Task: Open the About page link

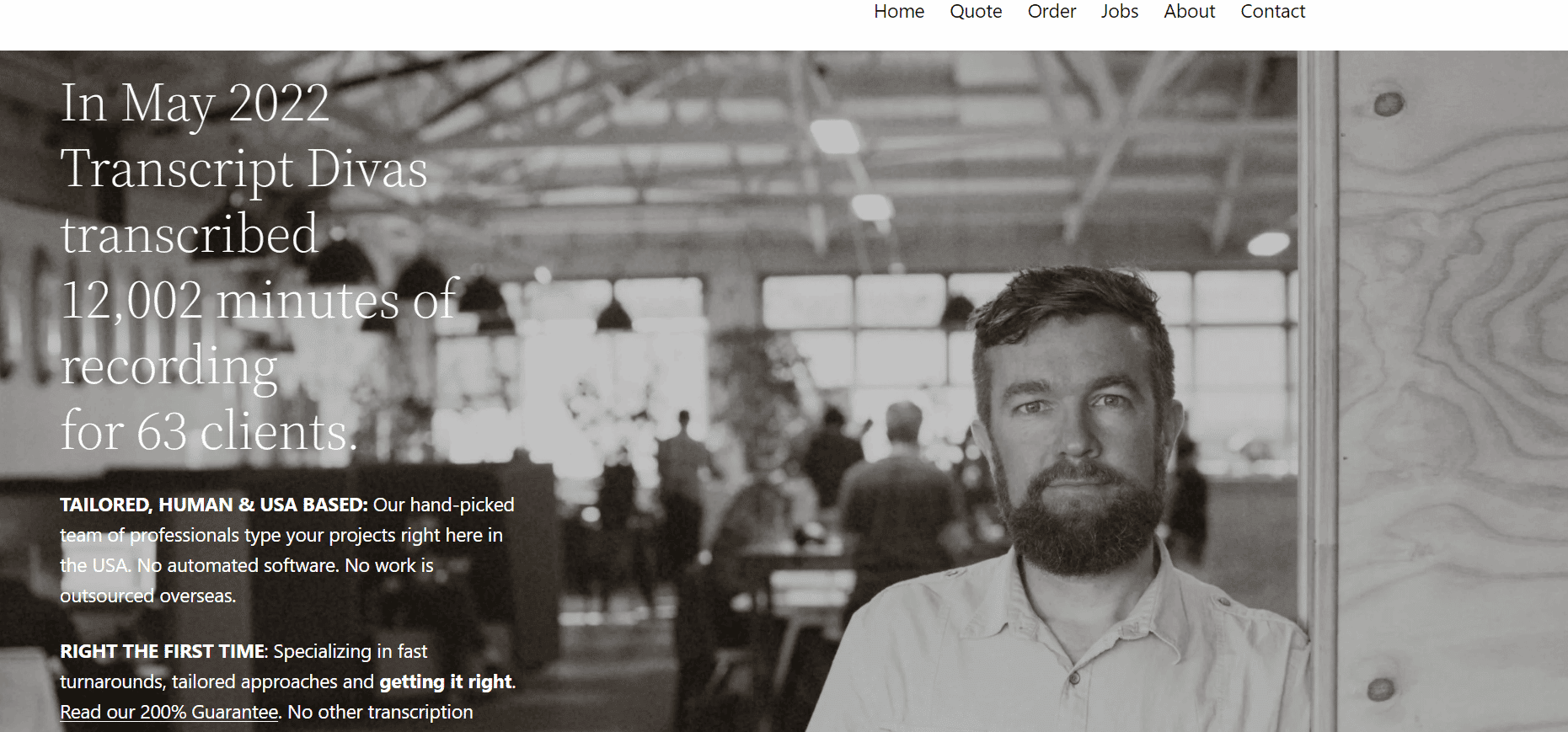Action: tap(1190, 12)
